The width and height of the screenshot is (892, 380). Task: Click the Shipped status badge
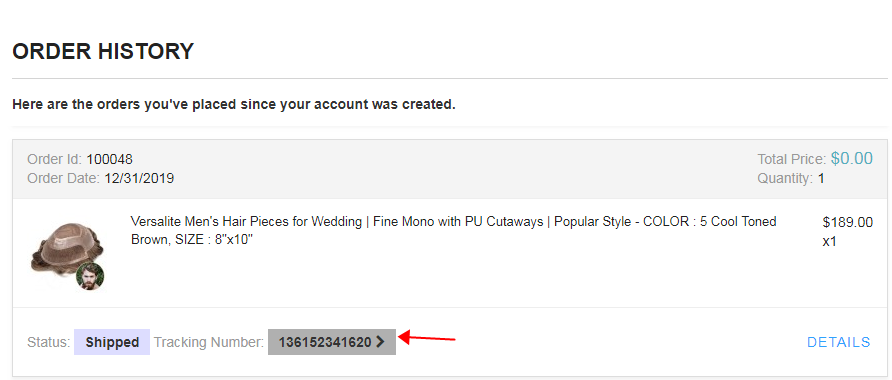[x=112, y=342]
